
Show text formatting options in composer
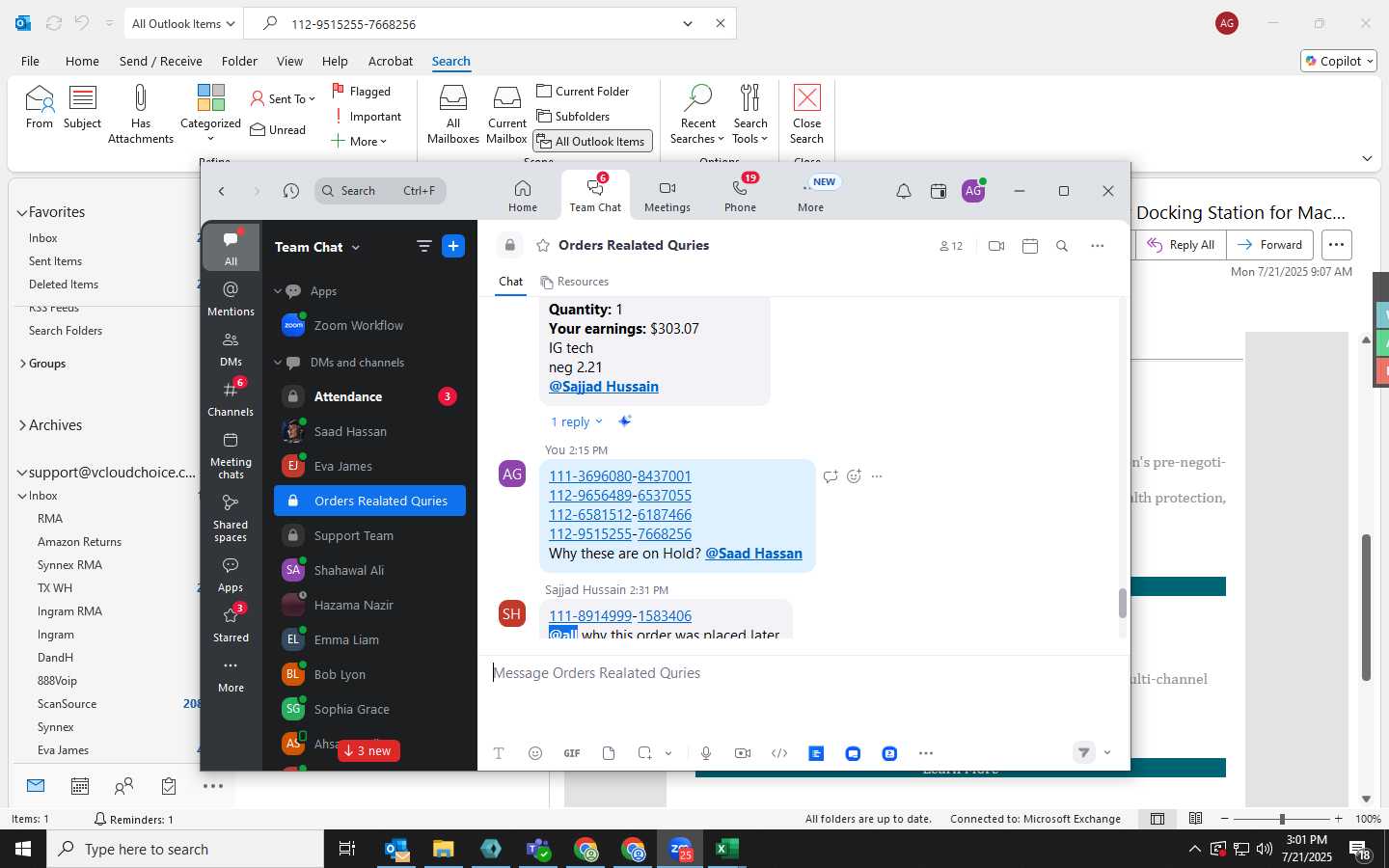click(x=499, y=753)
